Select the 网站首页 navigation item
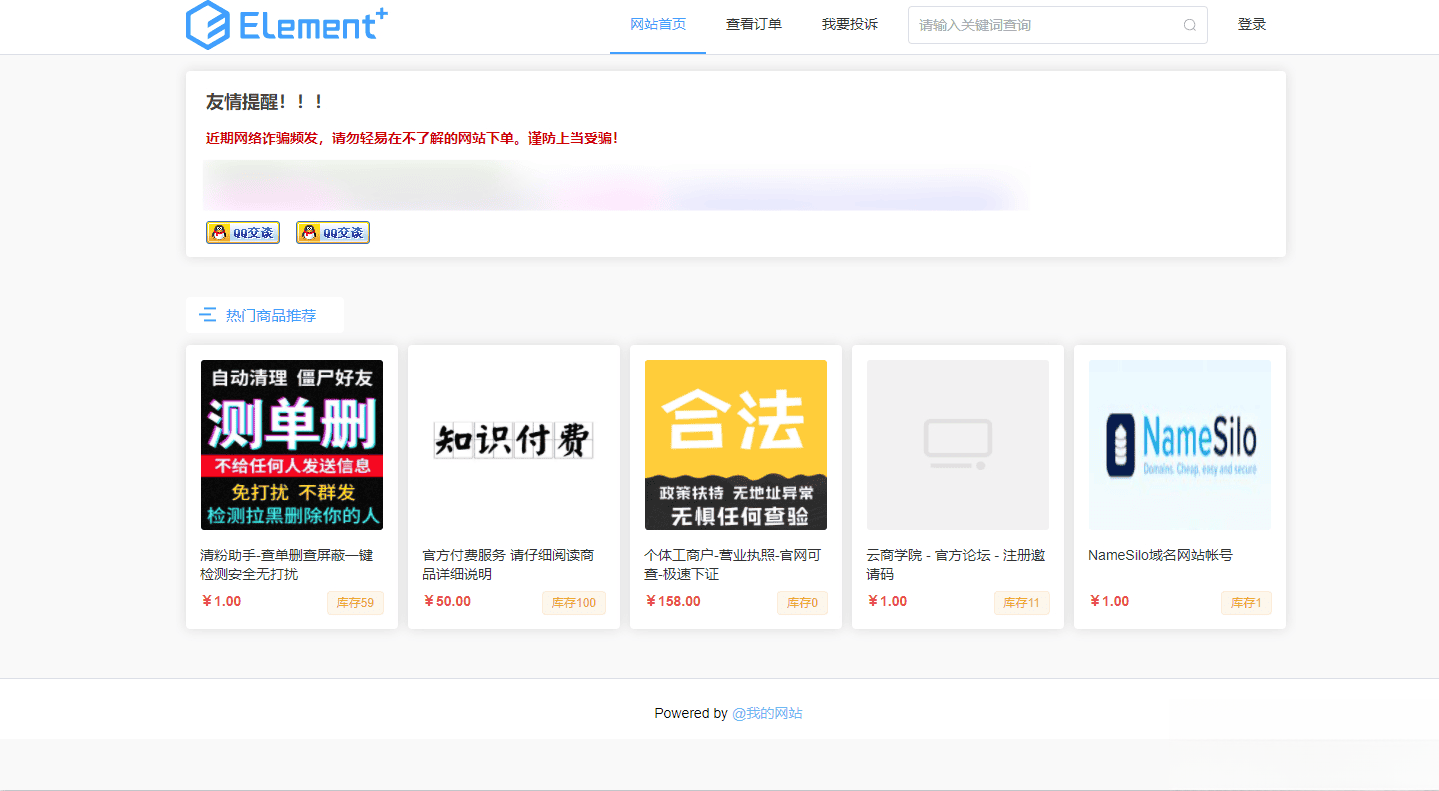The image size is (1439, 791). coord(657,24)
